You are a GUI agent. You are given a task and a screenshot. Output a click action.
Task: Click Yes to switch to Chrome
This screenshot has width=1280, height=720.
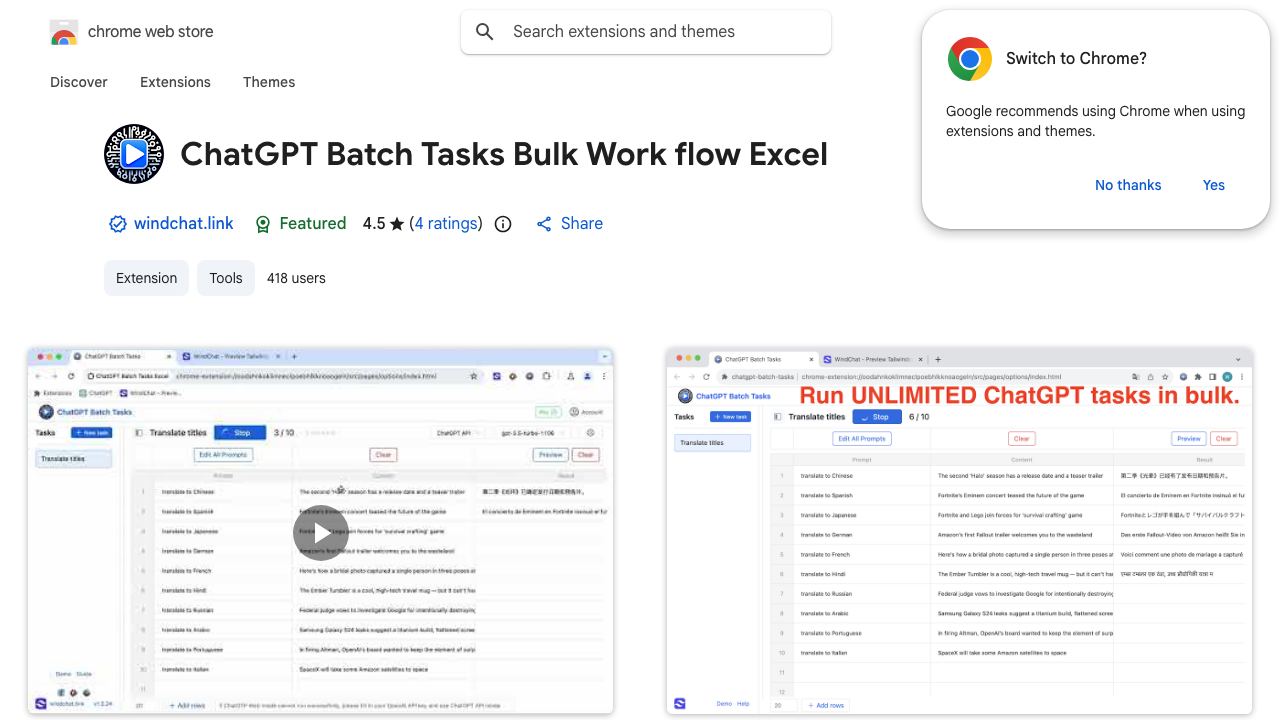pos(1214,185)
